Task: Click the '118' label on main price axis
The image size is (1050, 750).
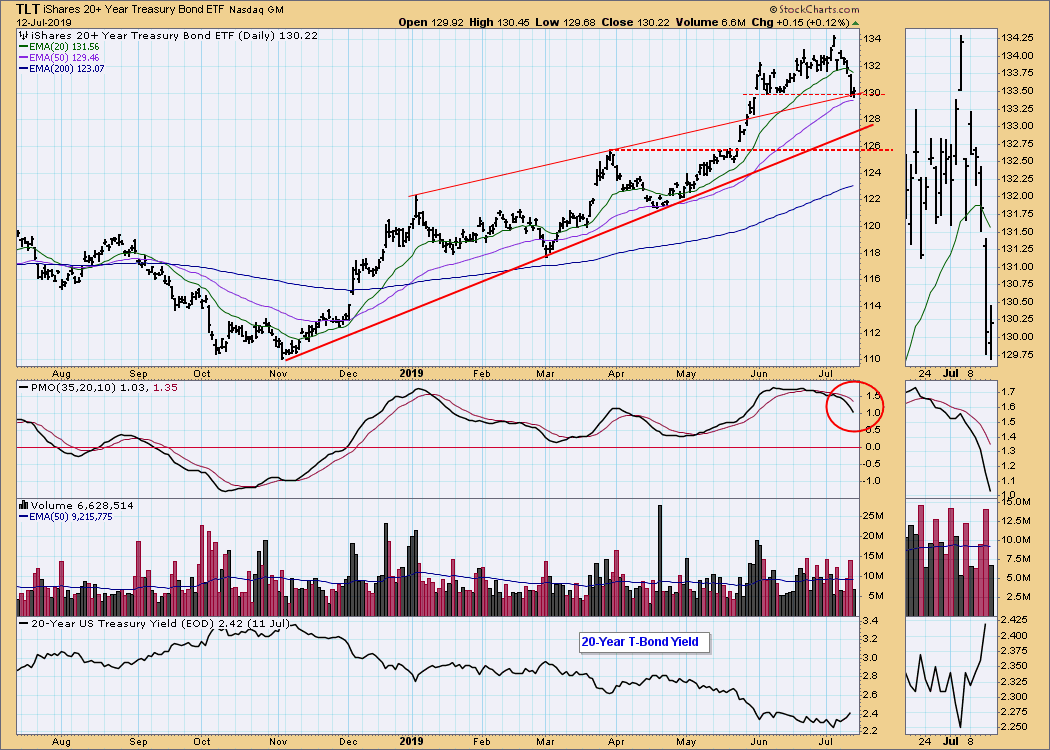Action: pos(872,252)
